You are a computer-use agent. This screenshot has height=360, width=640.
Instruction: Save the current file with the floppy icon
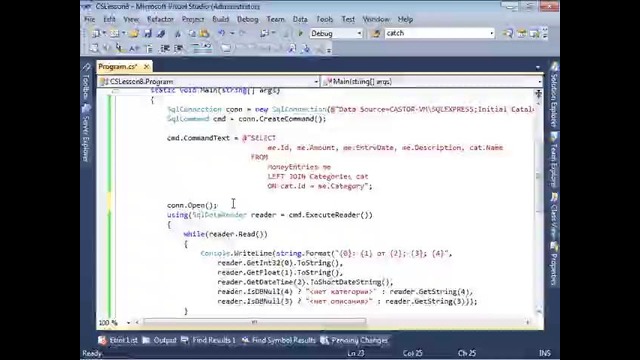[x=147, y=33]
